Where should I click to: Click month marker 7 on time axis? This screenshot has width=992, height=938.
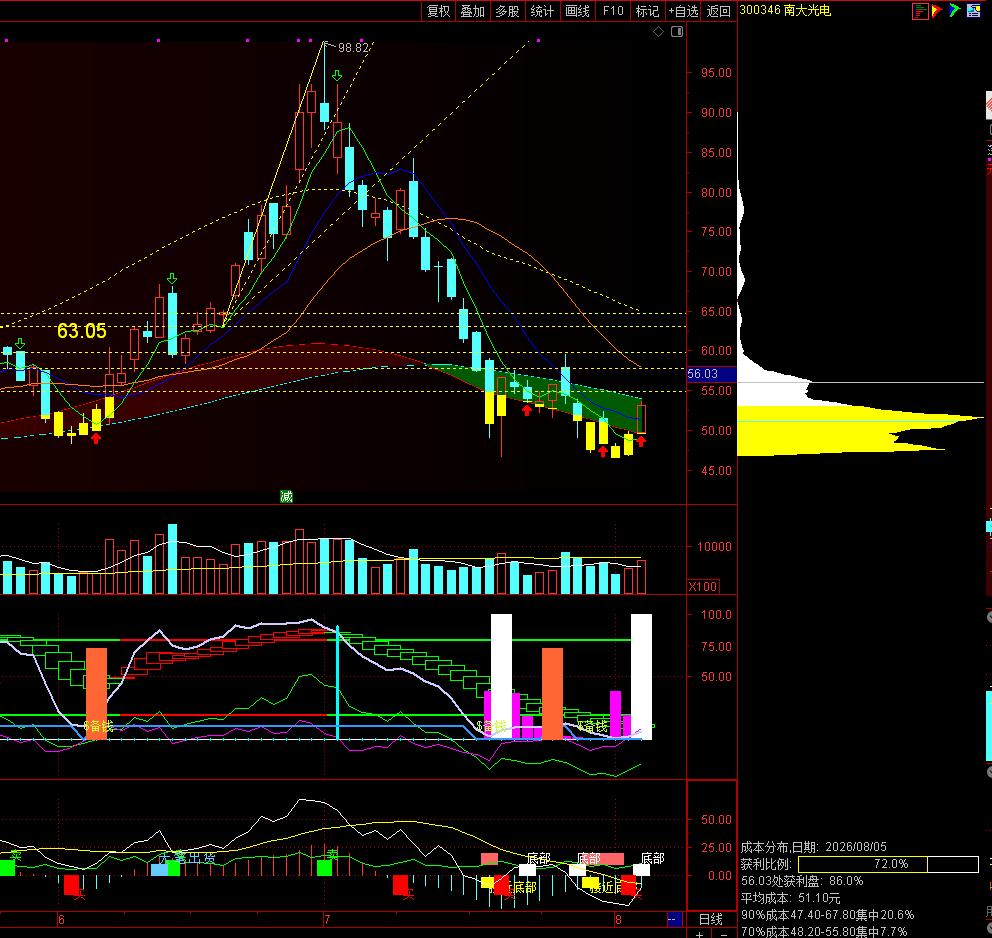[327, 920]
